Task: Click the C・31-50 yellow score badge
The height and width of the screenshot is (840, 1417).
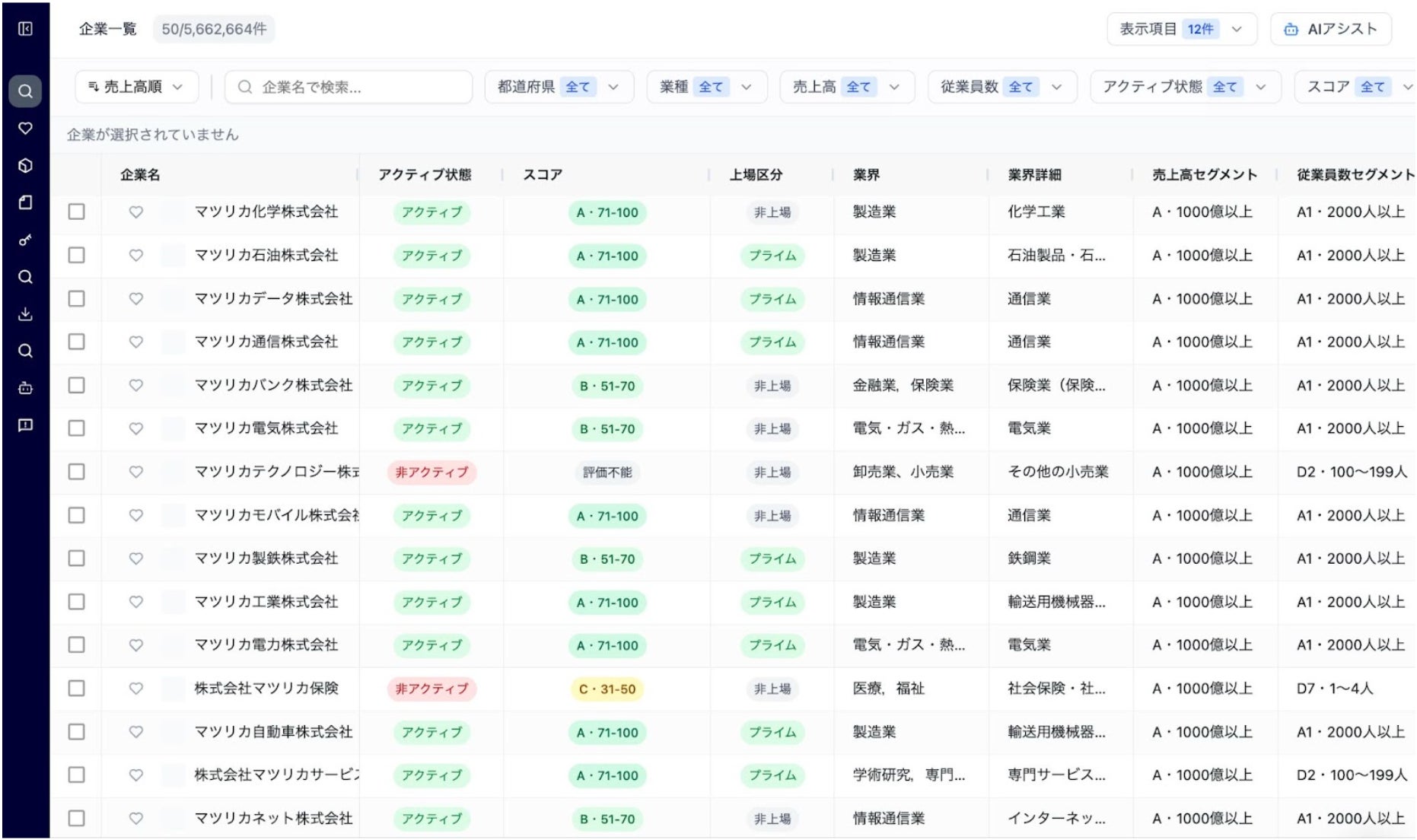Action: [607, 689]
